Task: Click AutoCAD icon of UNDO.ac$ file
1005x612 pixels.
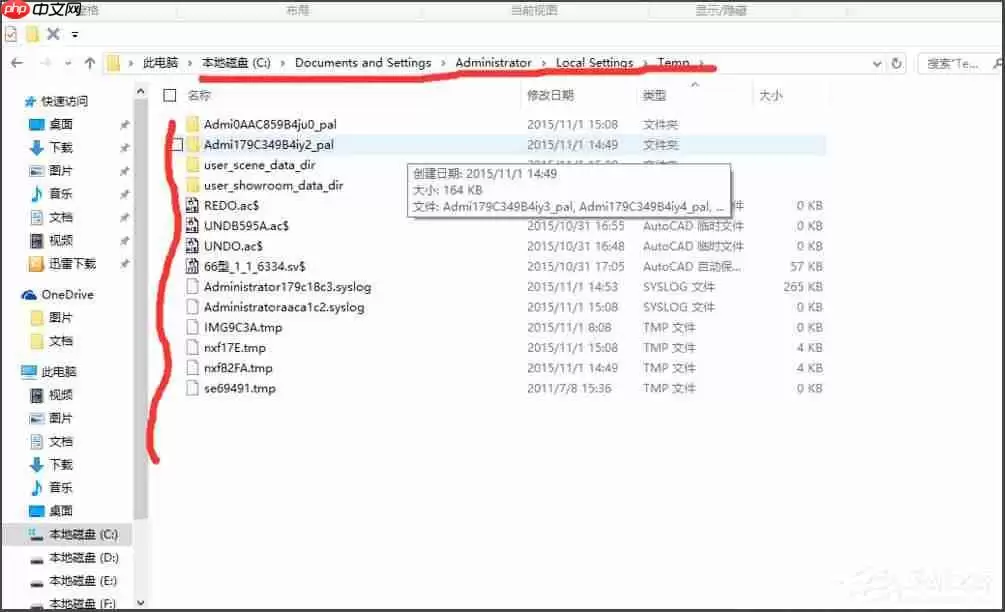Action: (x=192, y=246)
